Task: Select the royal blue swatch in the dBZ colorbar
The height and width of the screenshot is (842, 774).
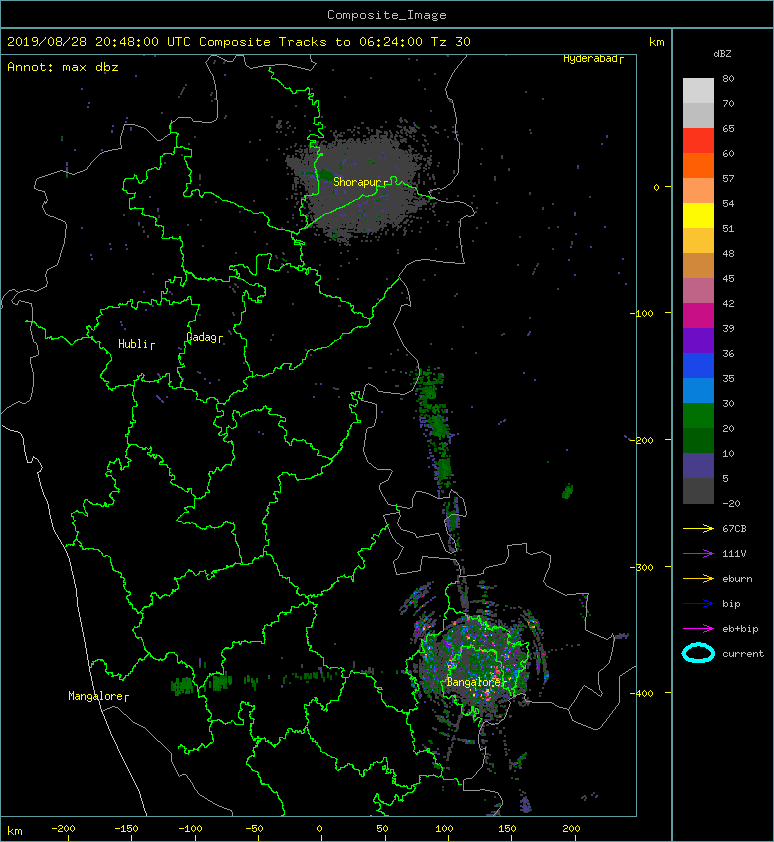Action: tap(698, 366)
